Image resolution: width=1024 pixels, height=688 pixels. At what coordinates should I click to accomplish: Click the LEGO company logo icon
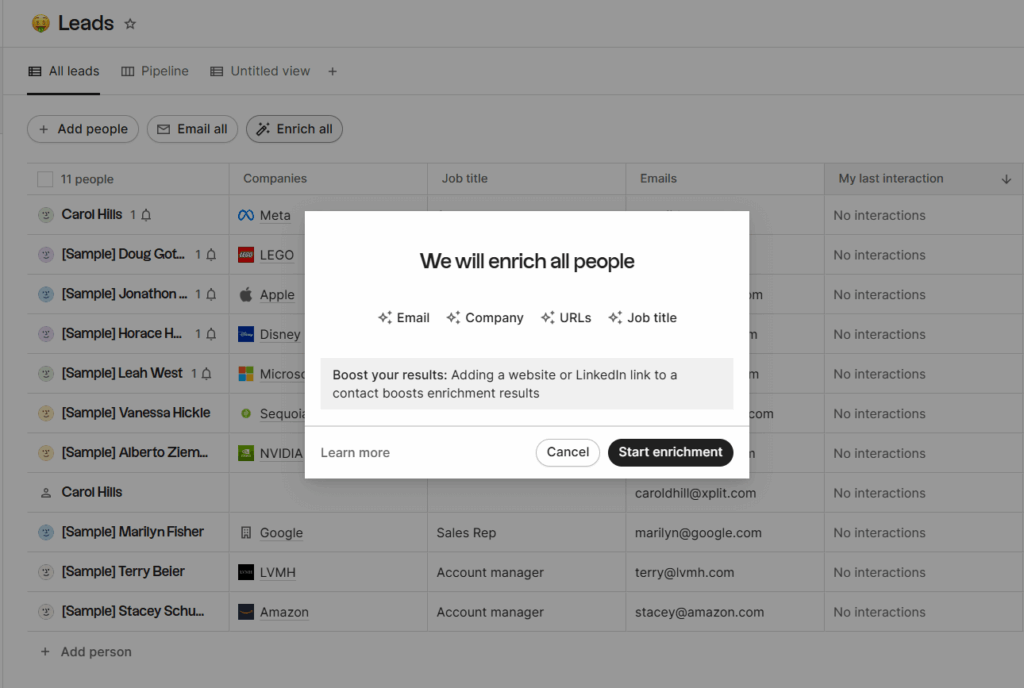click(246, 255)
